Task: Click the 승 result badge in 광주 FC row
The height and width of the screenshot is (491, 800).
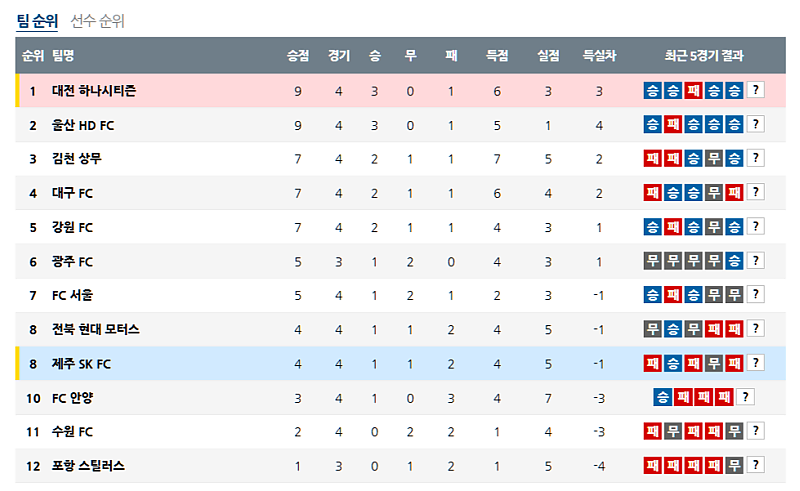Action: (x=734, y=261)
